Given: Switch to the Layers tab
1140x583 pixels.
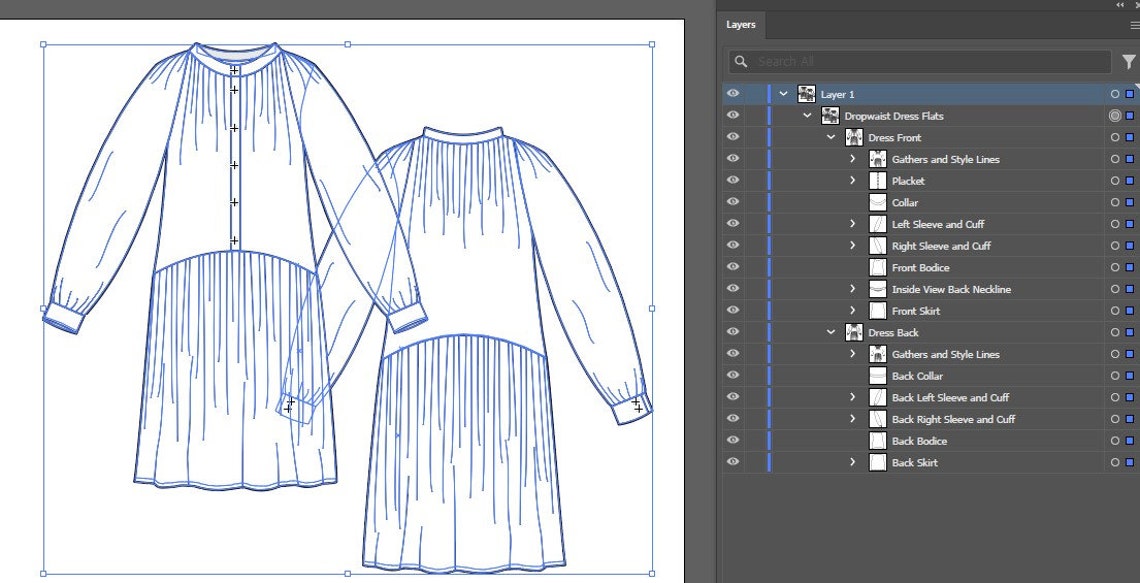Looking at the screenshot, I should click(740, 25).
